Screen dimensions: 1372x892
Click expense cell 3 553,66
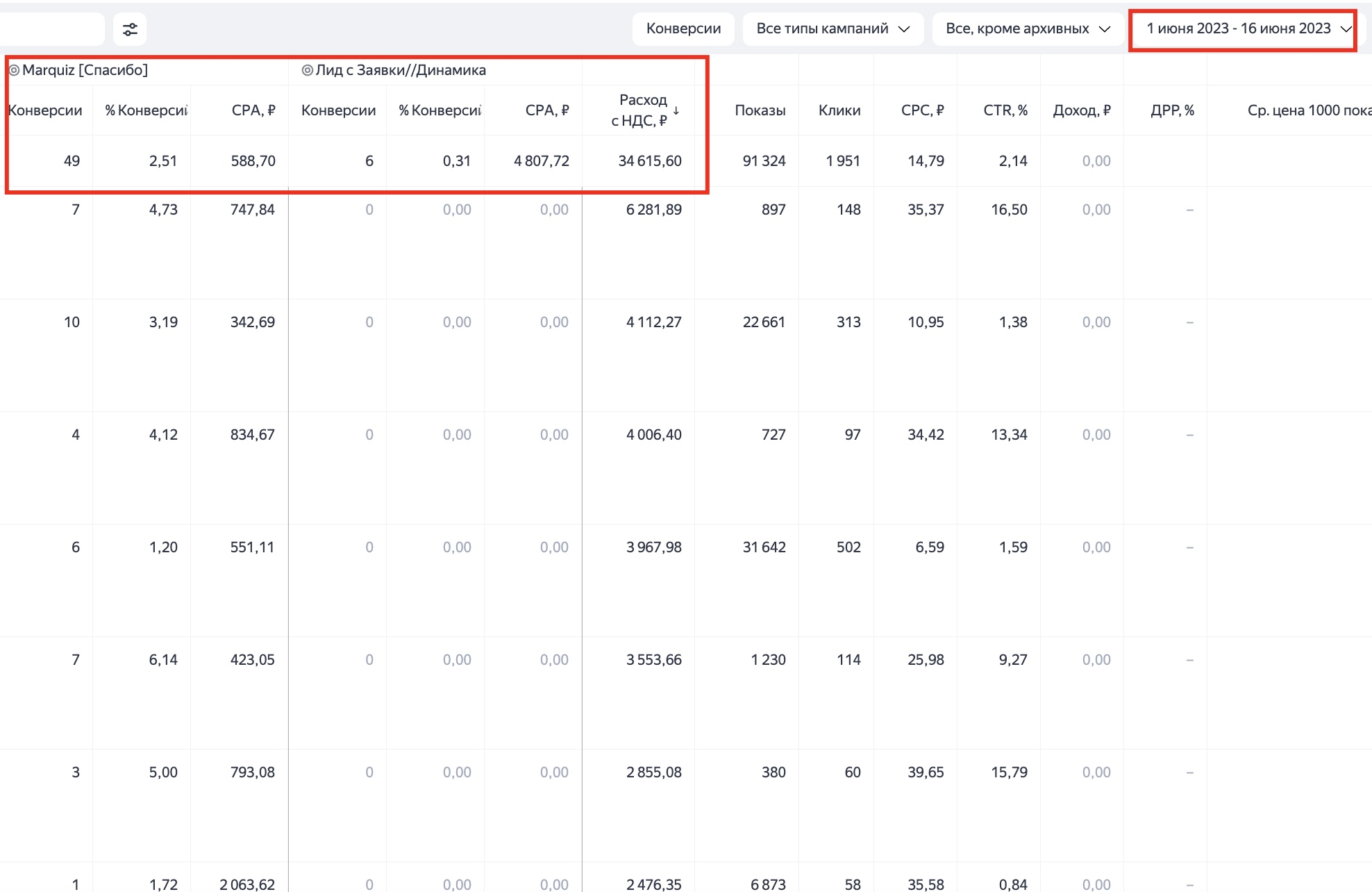[654, 660]
